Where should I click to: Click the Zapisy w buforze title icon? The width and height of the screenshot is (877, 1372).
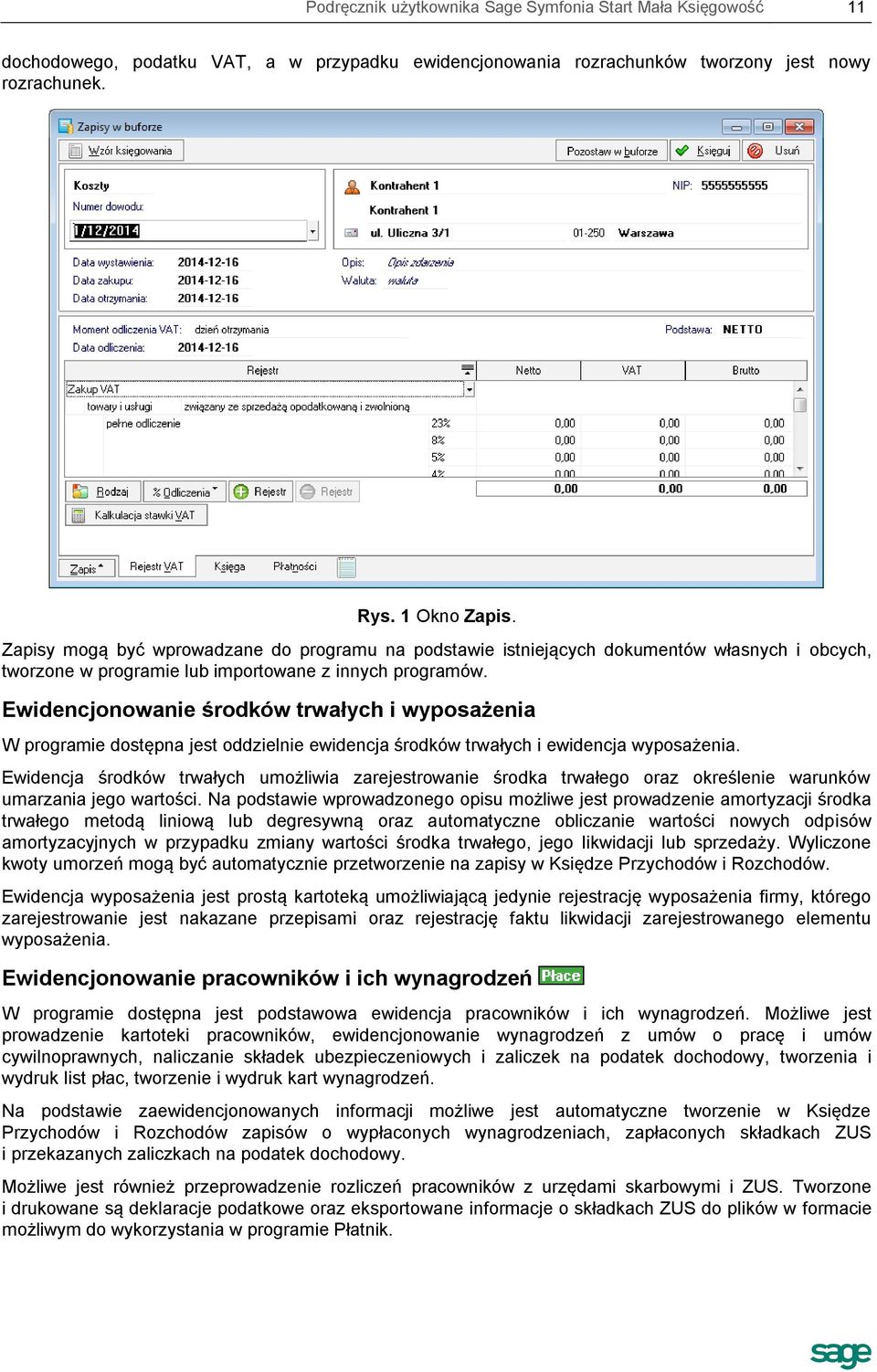pos(66,126)
